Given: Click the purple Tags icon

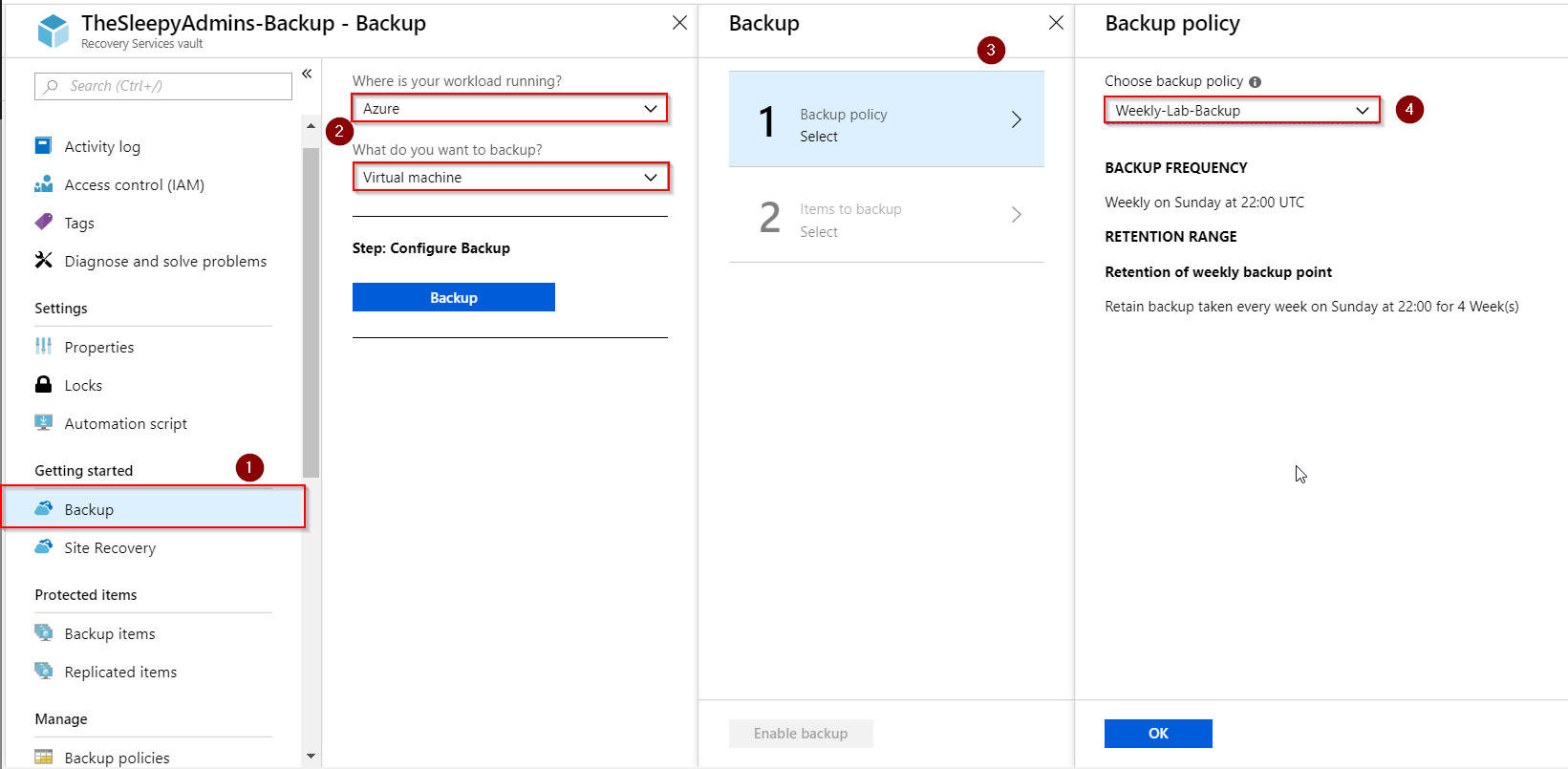Looking at the screenshot, I should point(43,223).
